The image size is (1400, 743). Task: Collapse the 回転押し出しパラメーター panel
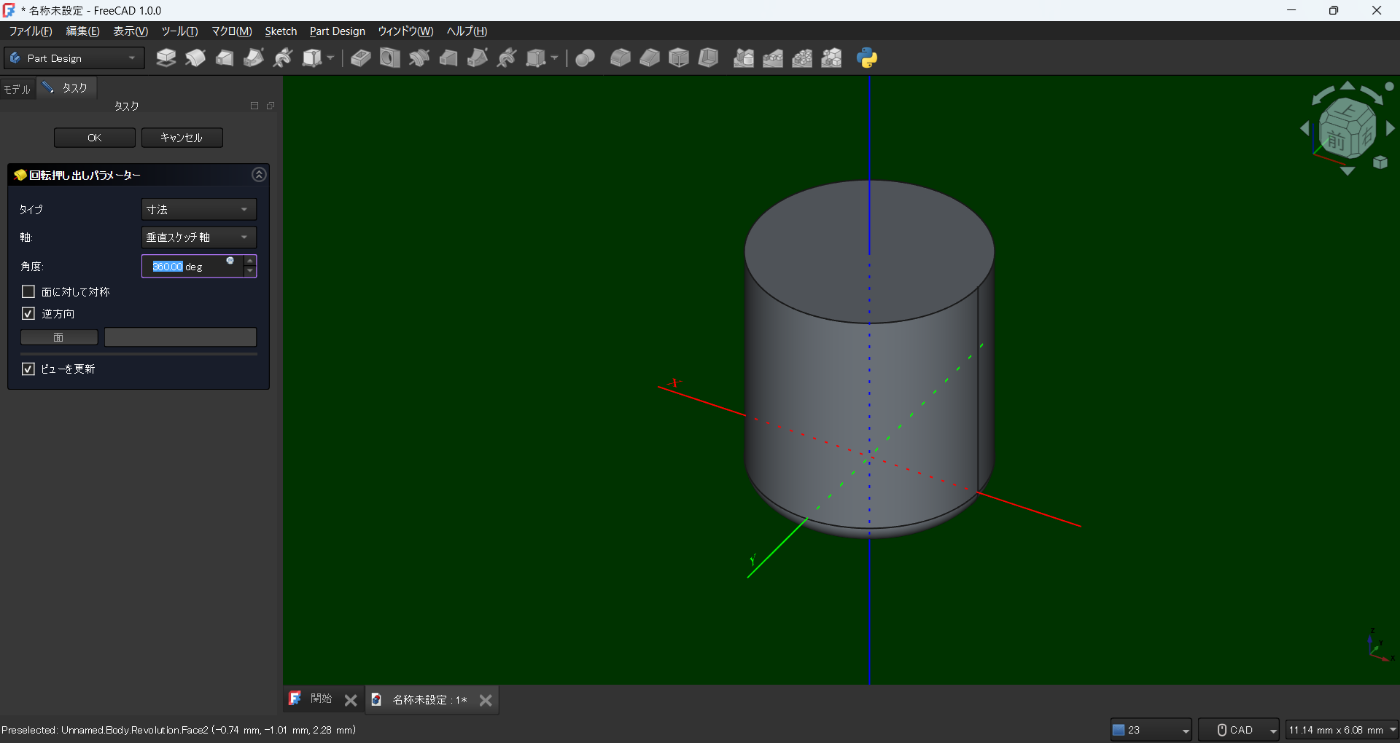tap(259, 175)
